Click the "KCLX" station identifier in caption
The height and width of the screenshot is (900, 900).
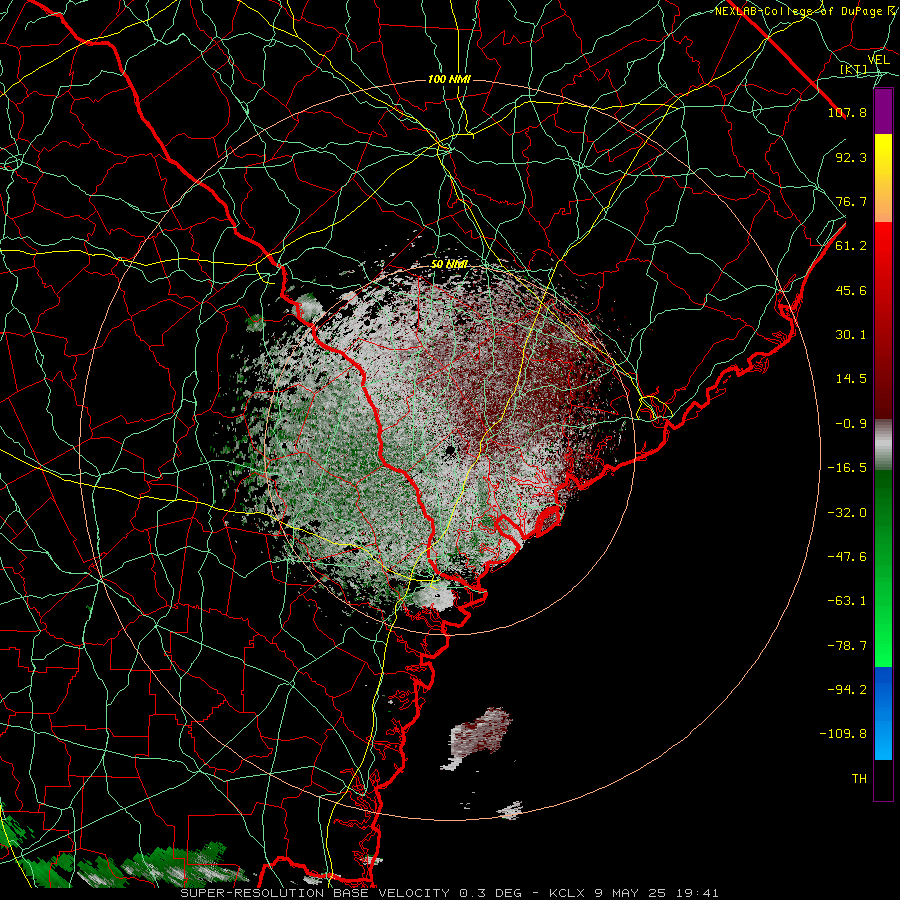[x=567, y=893]
